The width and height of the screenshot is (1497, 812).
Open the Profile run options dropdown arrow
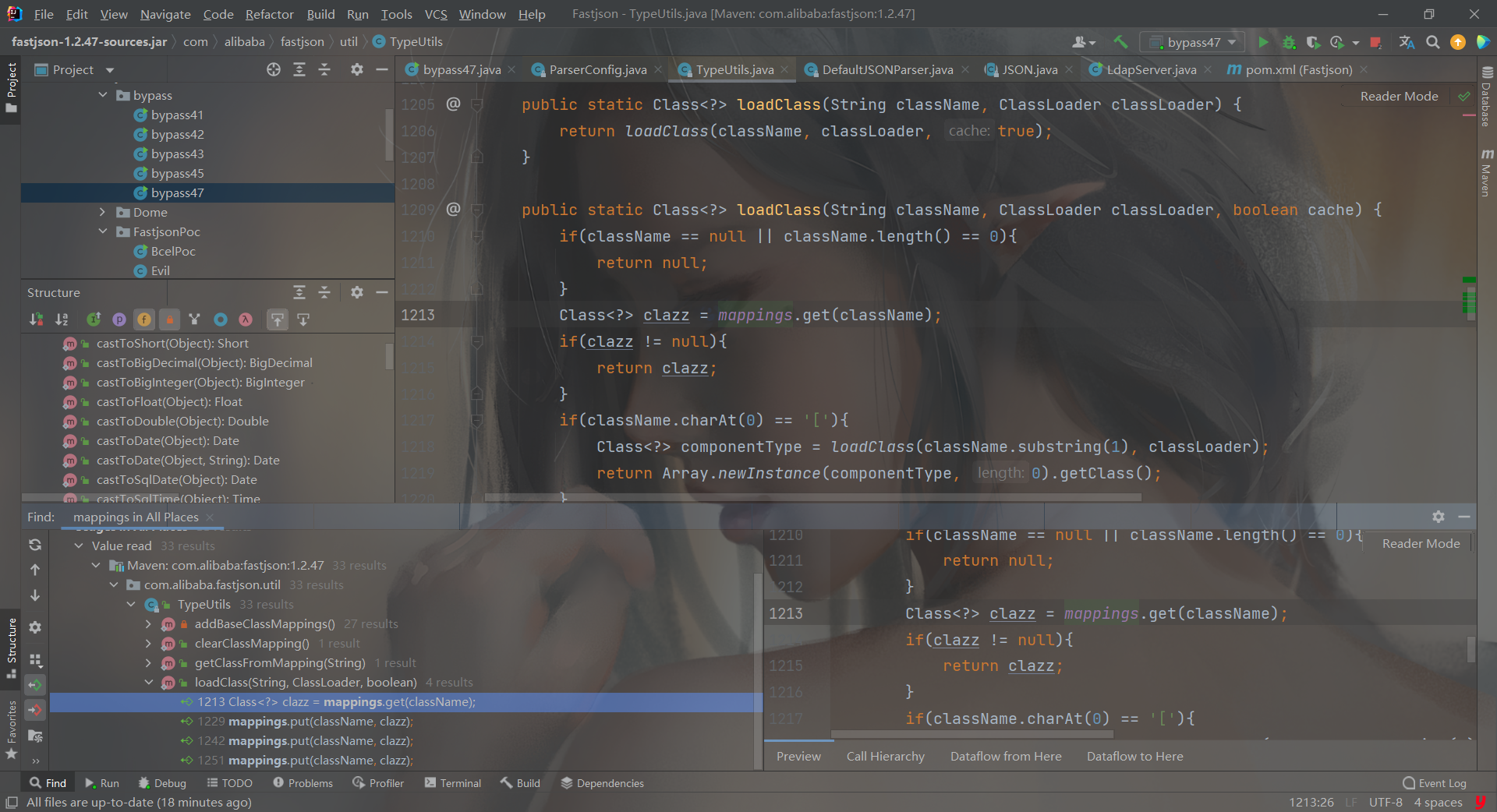tap(1356, 43)
